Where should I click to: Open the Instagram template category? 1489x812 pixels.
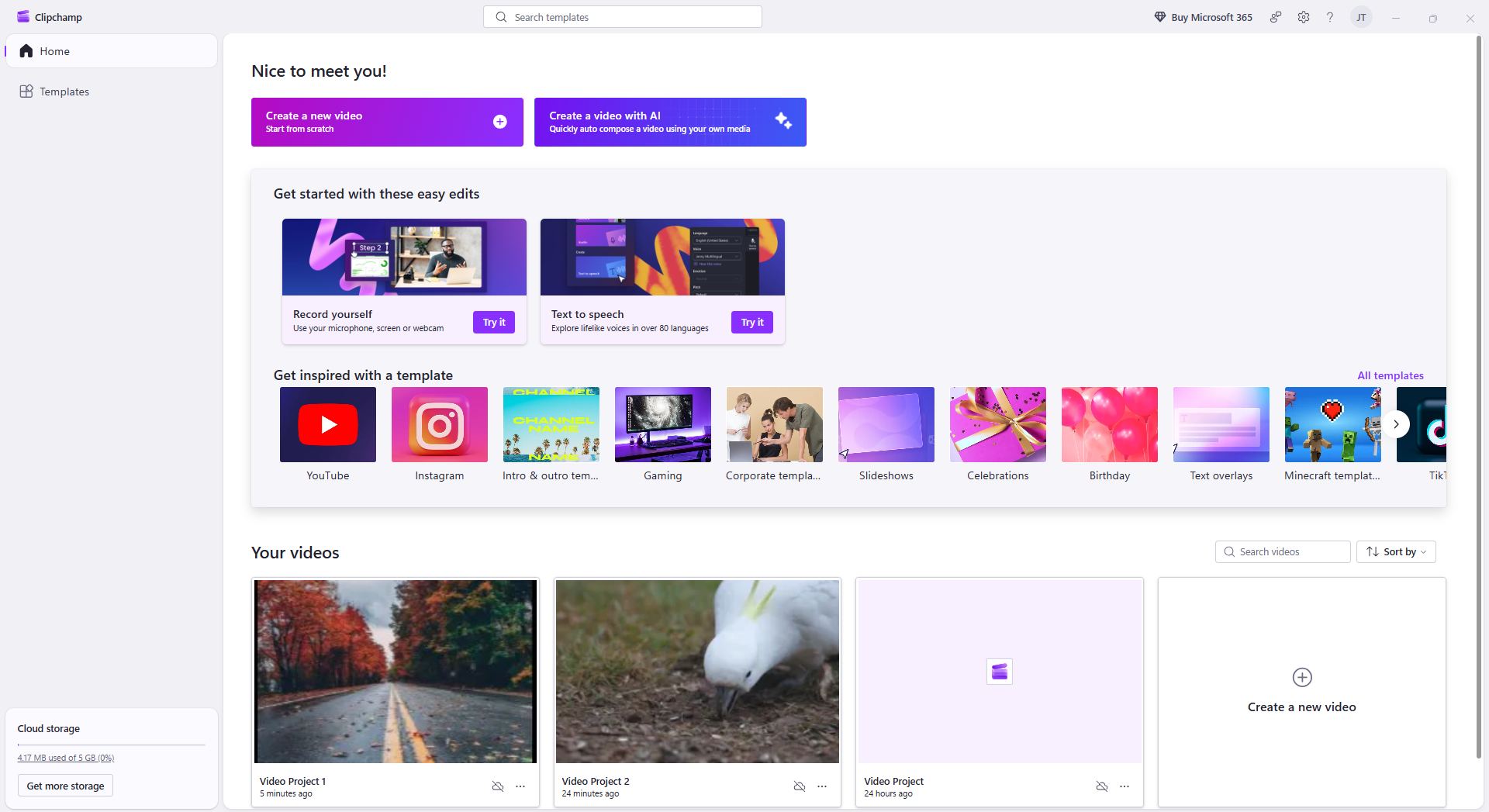(440, 434)
